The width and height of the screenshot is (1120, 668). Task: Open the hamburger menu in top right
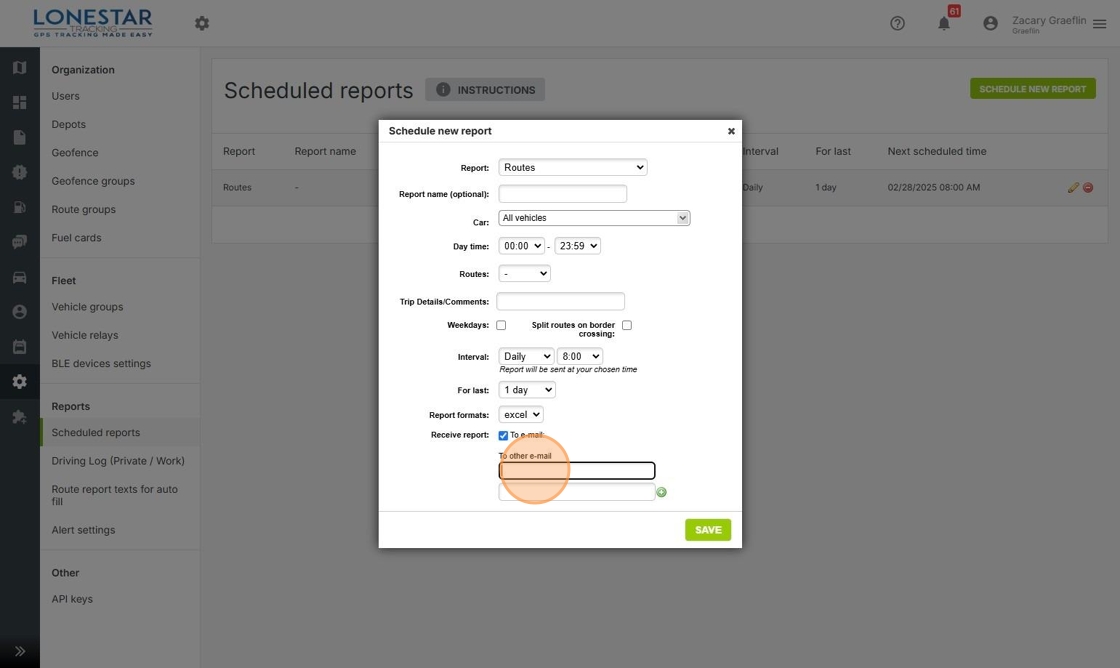[x=1099, y=24]
